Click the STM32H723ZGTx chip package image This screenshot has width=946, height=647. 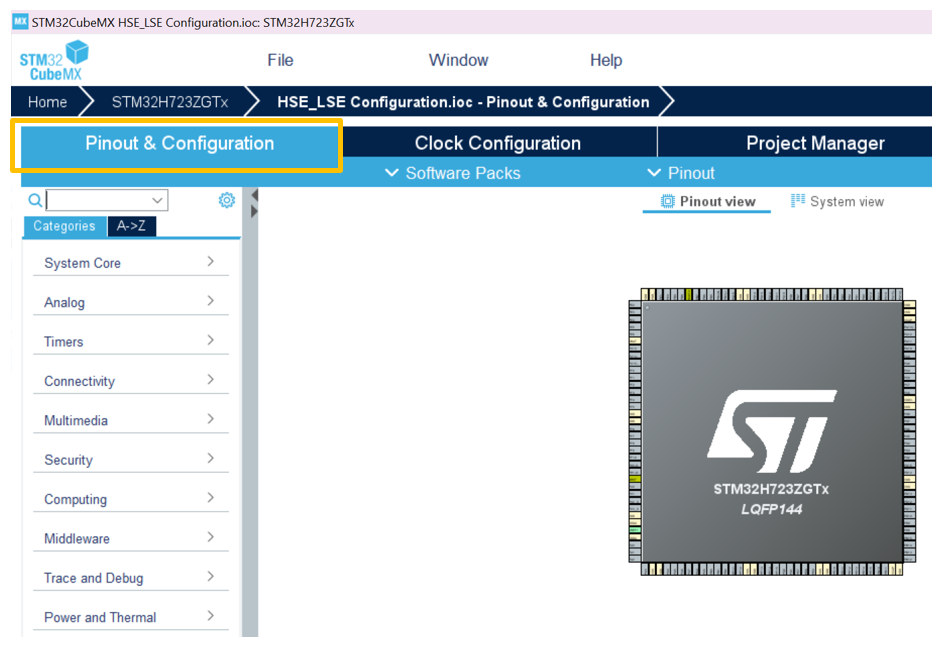(x=772, y=432)
